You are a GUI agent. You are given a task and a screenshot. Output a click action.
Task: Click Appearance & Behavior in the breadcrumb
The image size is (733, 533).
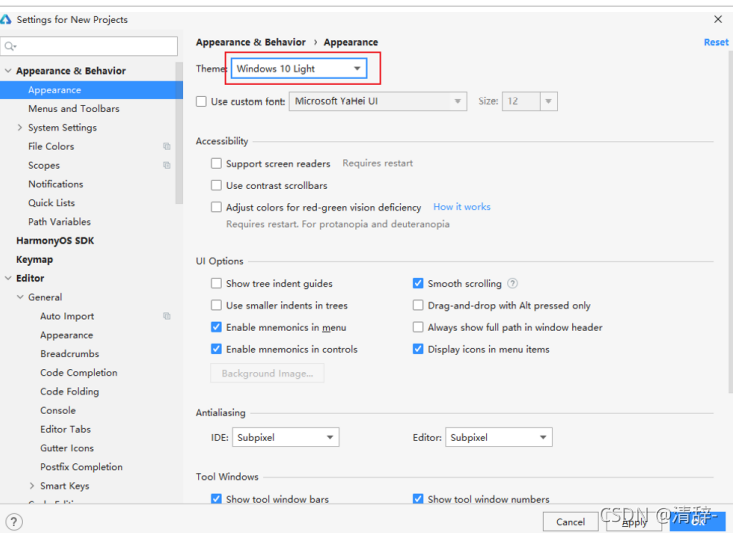pyautogui.click(x=251, y=42)
